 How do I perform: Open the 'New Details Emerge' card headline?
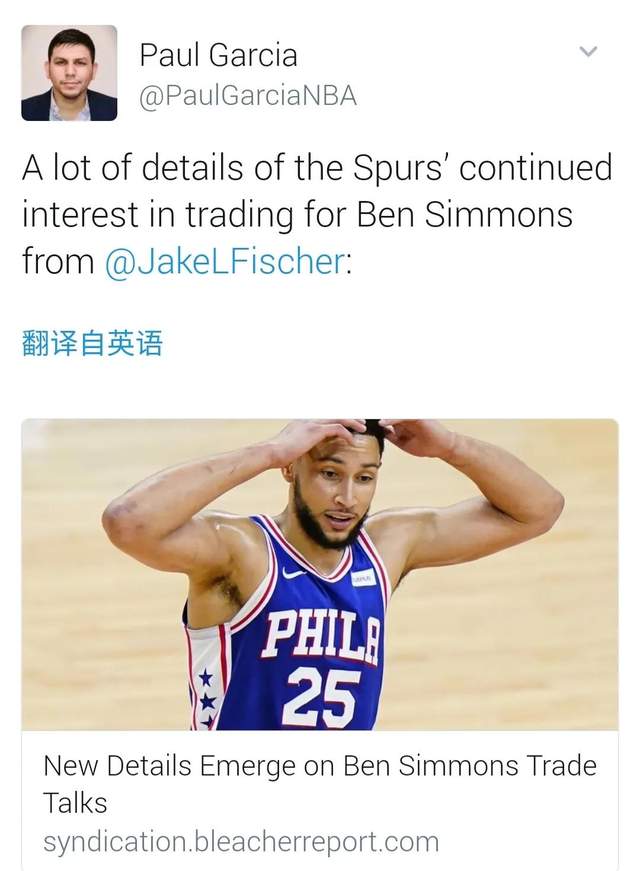click(x=320, y=784)
